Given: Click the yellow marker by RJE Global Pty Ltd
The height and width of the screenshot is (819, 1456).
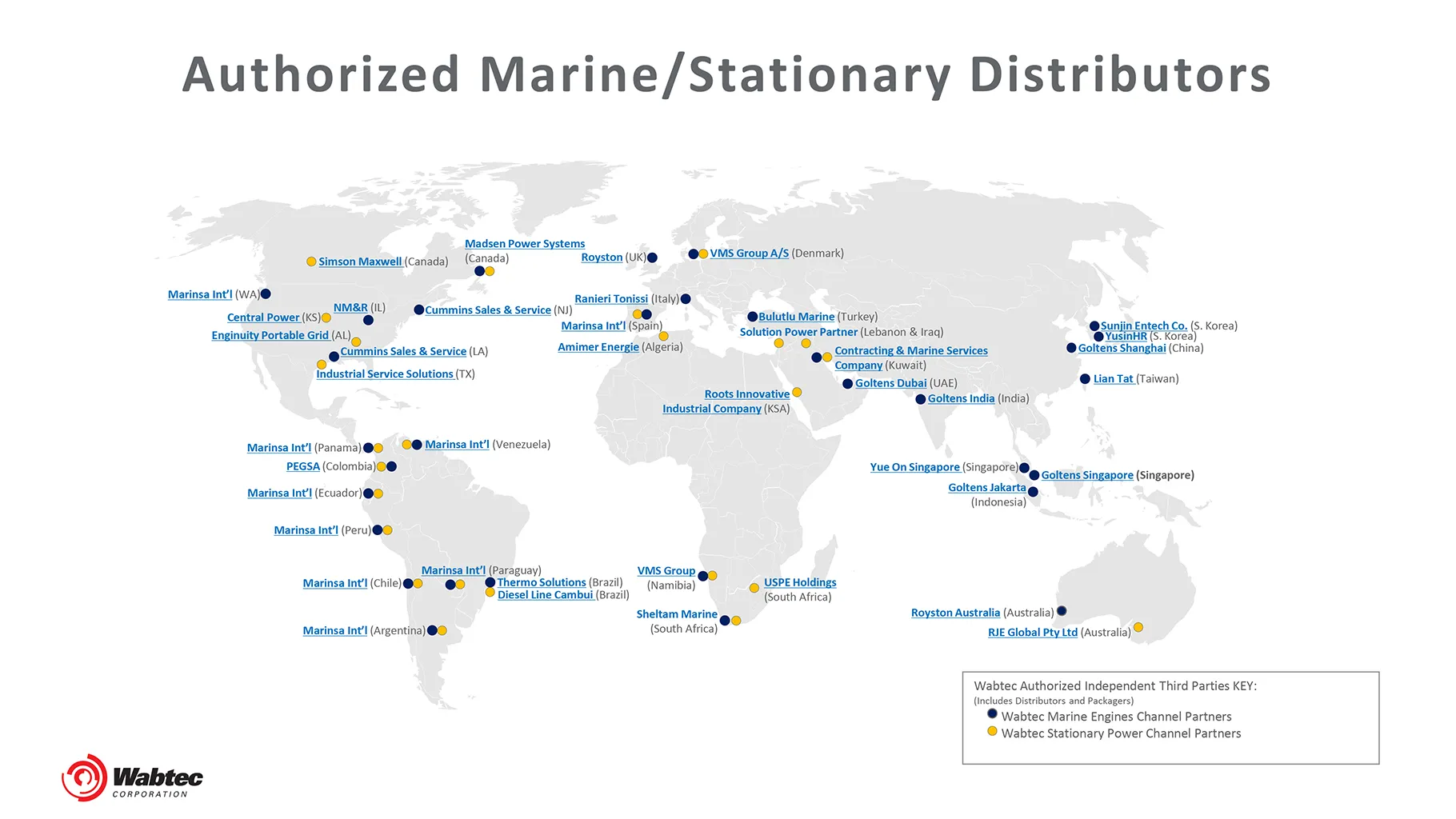Looking at the screenshot, I should pyautogui.click(x=1138, y=628).
